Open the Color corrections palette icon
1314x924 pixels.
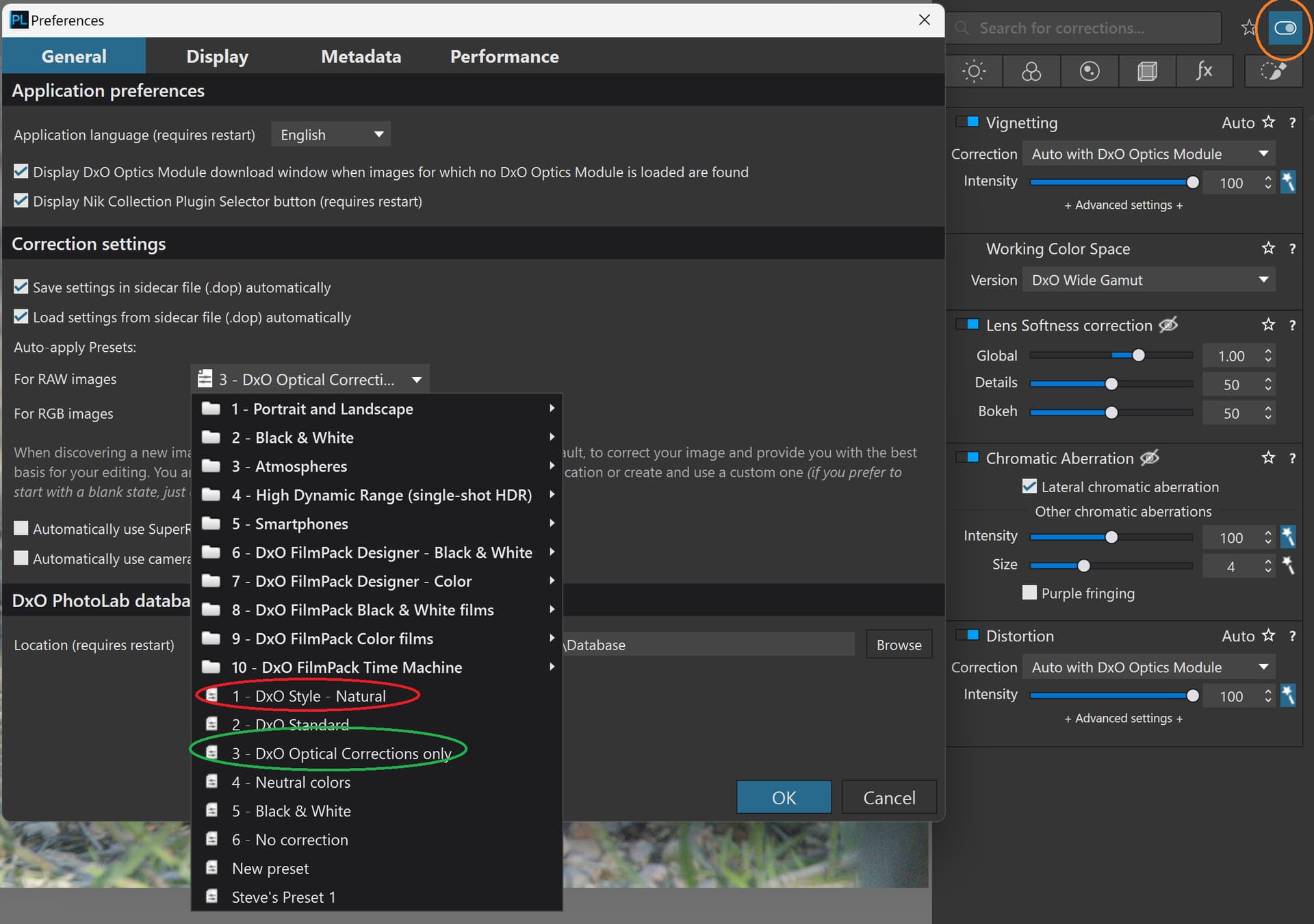1031,71
